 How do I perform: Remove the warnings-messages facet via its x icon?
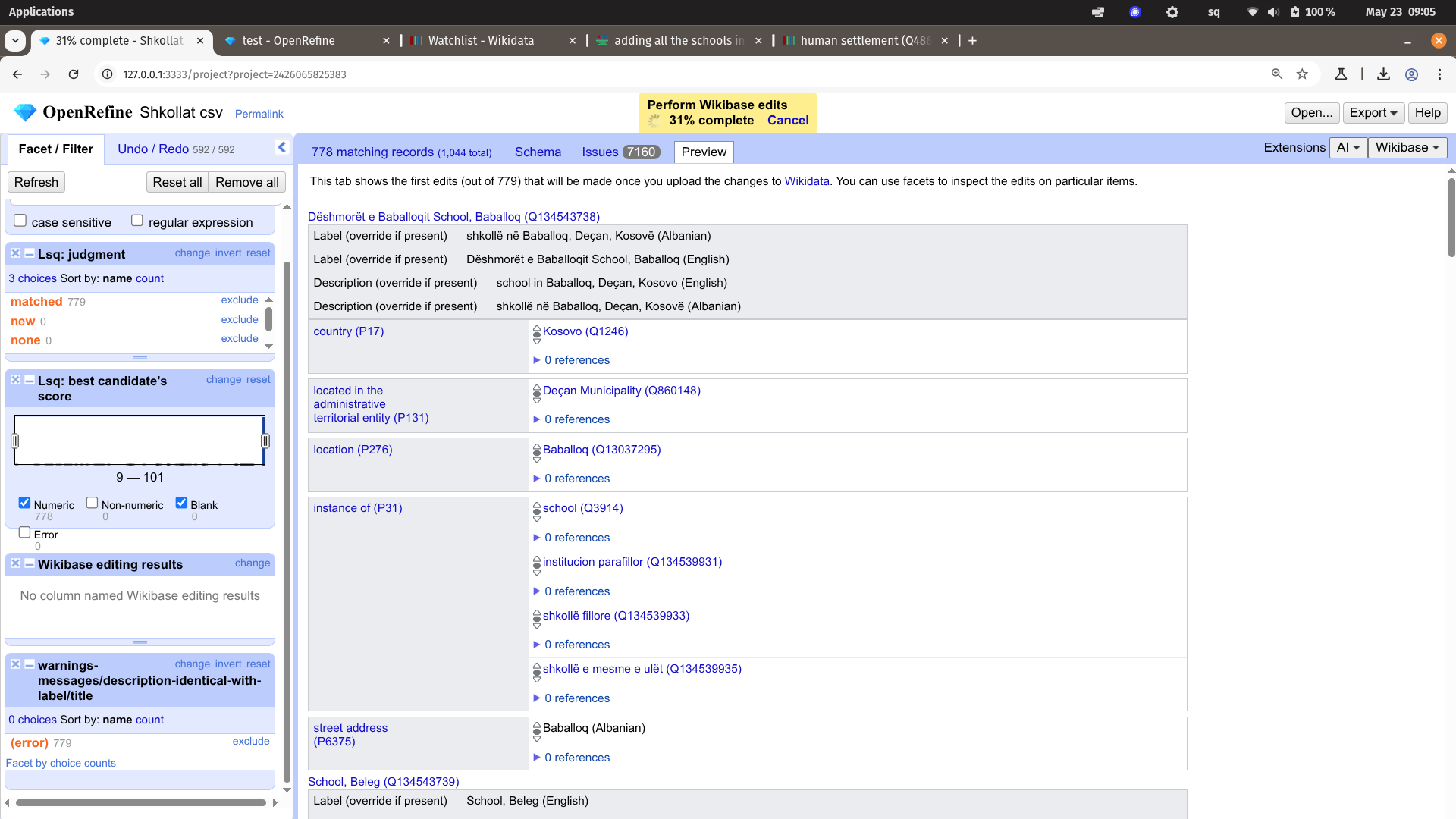tap(14, 665)
